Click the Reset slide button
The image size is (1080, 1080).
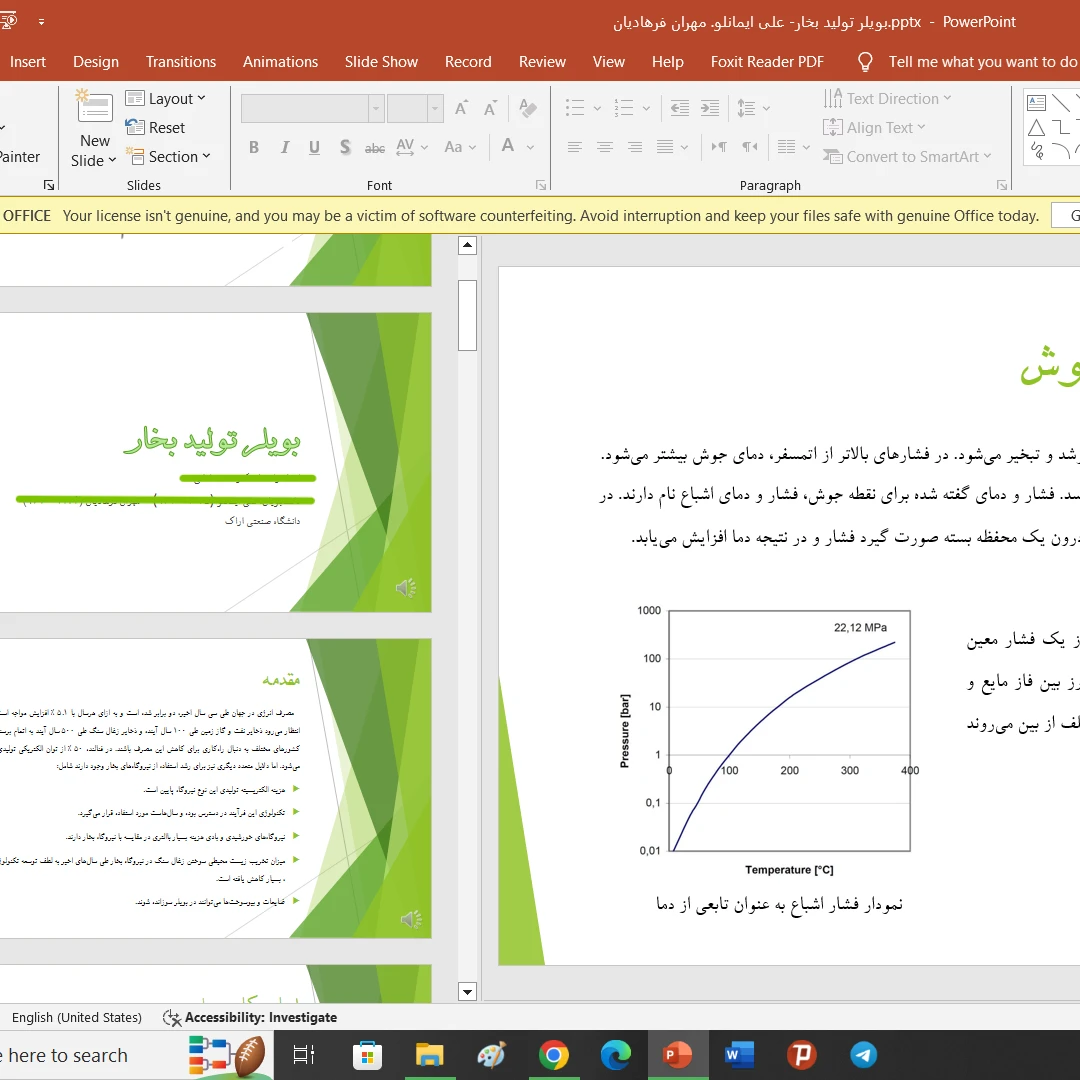pos(155,128)
